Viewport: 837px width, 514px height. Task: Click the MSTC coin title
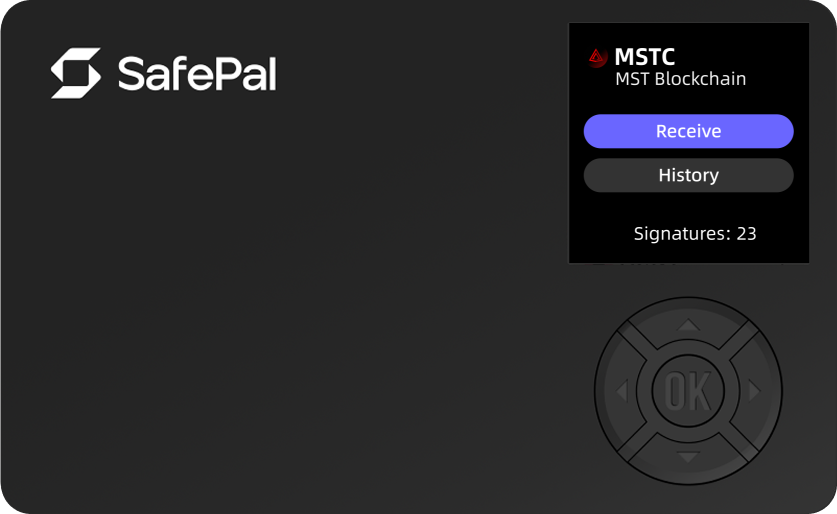coord(645,57)
